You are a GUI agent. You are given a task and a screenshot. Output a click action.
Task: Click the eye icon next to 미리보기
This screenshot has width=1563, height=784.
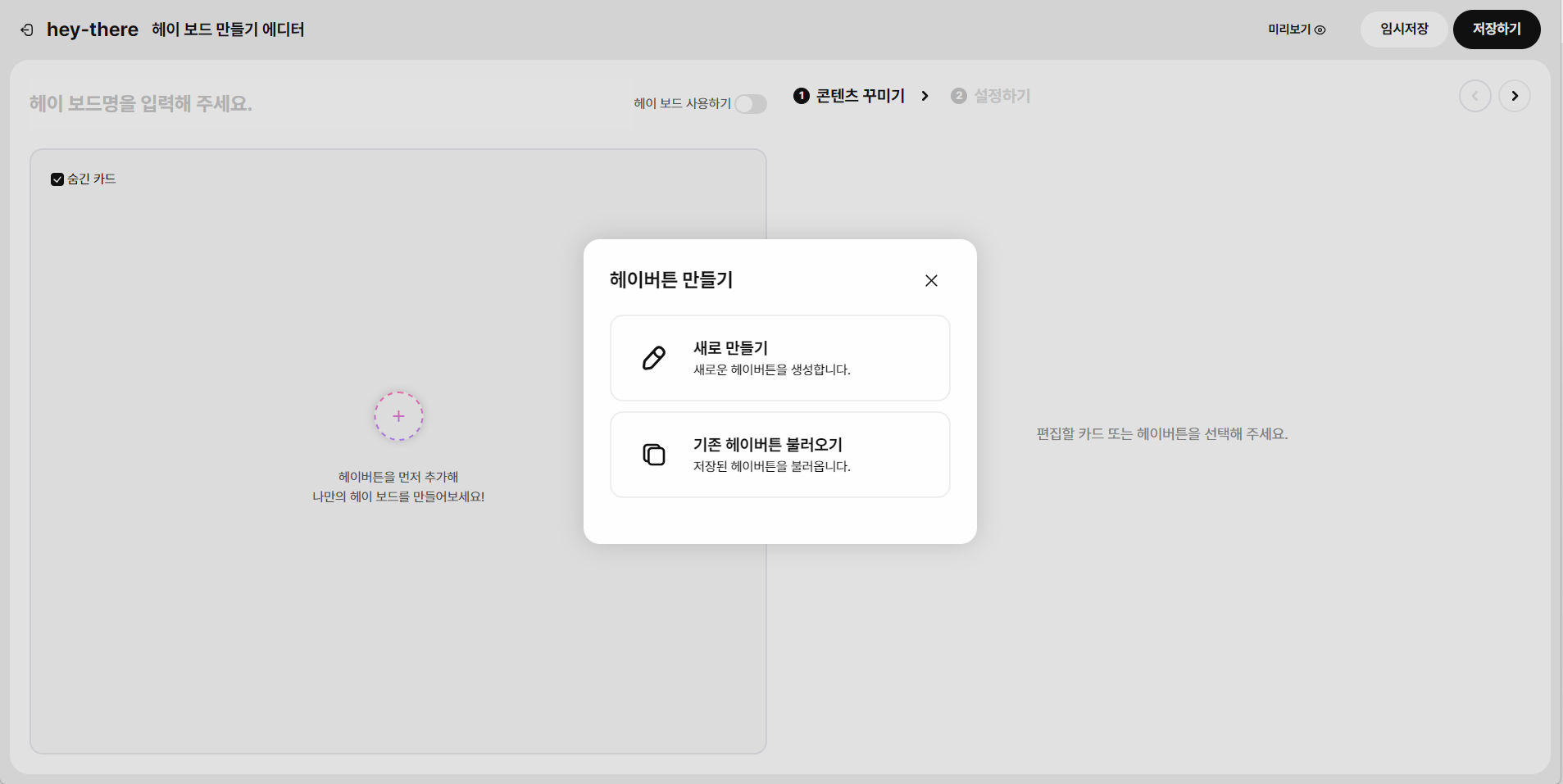[1320, 29]
